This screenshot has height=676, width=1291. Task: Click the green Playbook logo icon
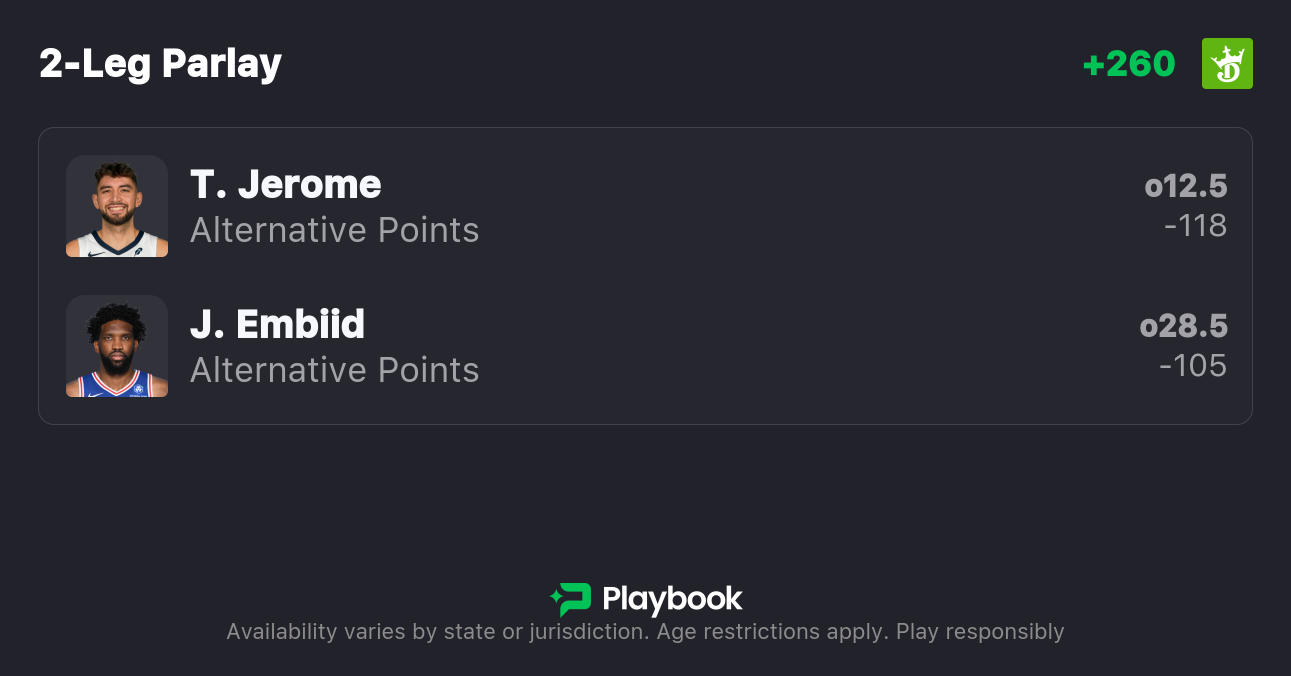571,599
